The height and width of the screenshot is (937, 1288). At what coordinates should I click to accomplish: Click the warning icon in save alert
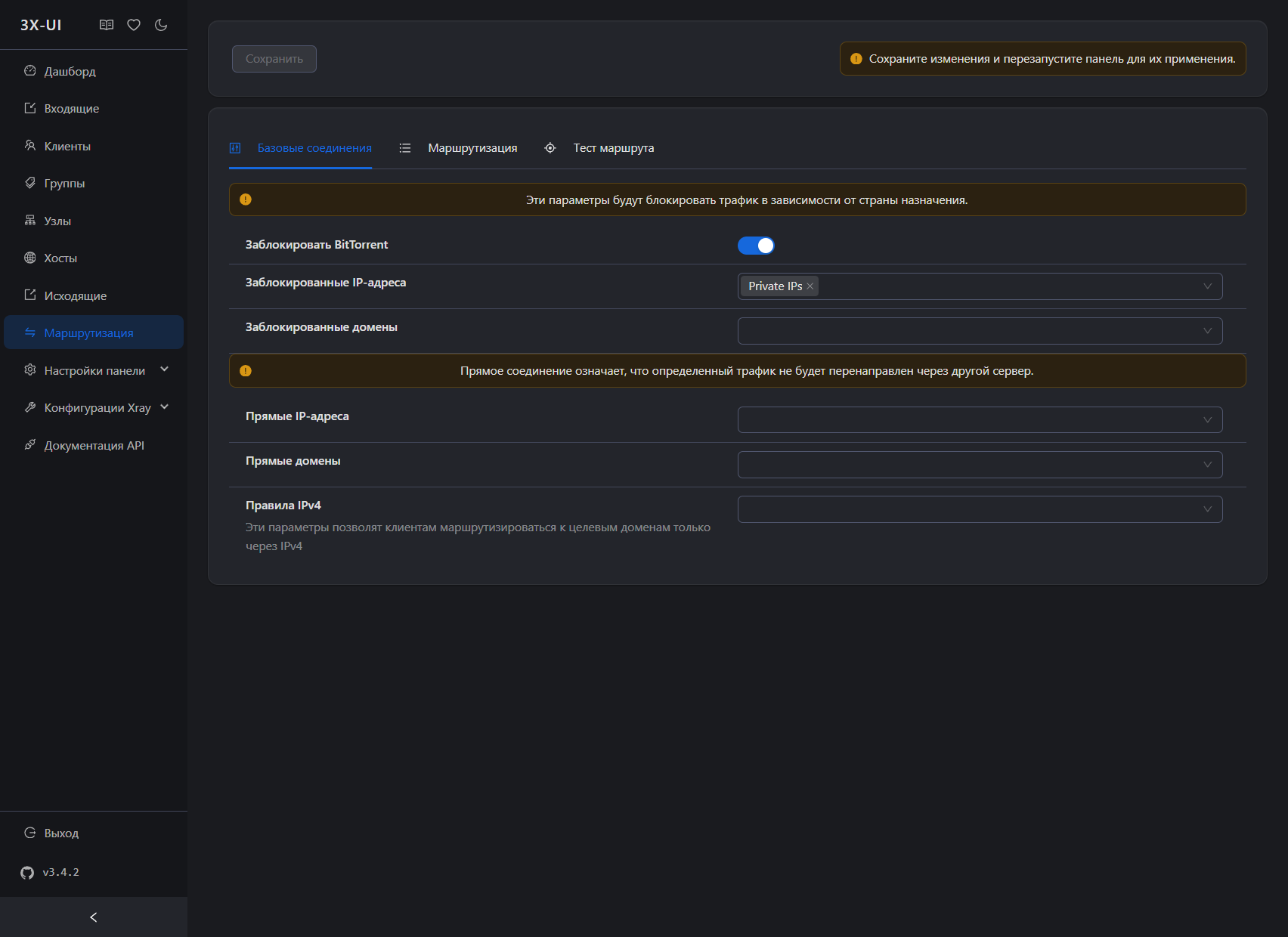pos(856,59)
